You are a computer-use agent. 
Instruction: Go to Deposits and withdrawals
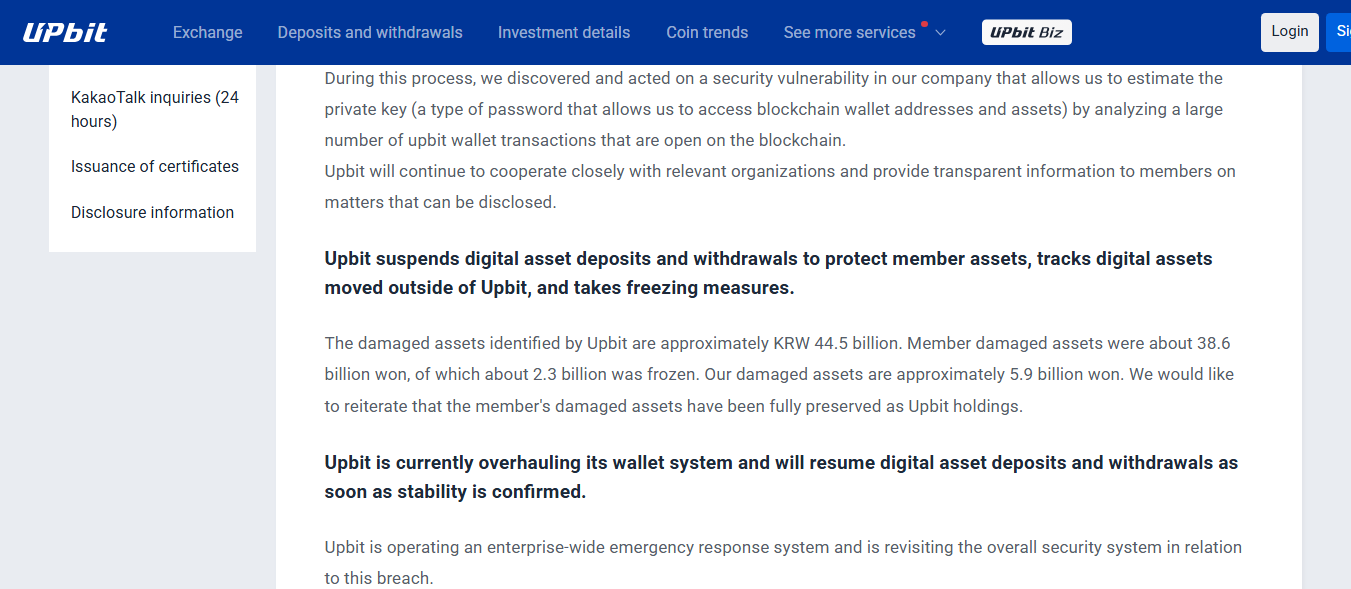click(370, 32)
